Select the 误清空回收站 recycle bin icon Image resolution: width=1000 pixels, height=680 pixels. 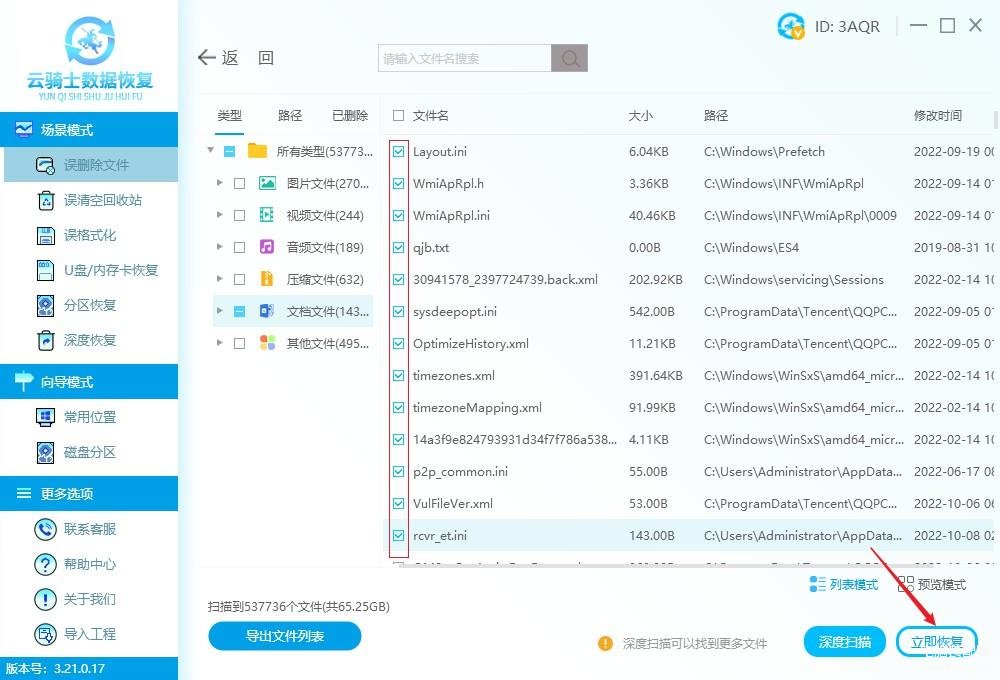click(46, 200)
